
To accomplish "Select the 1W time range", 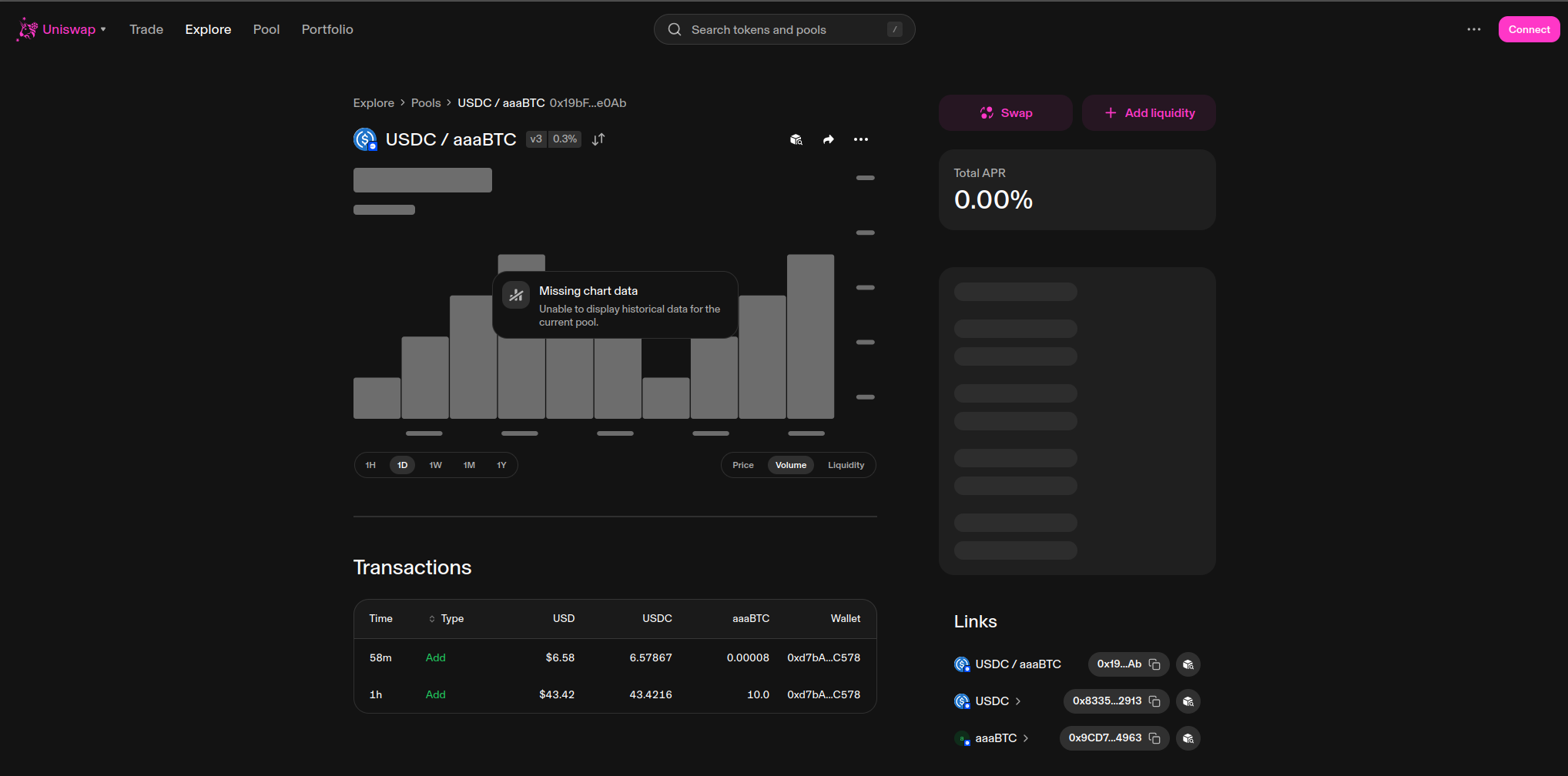I will [x=435, y=465].
